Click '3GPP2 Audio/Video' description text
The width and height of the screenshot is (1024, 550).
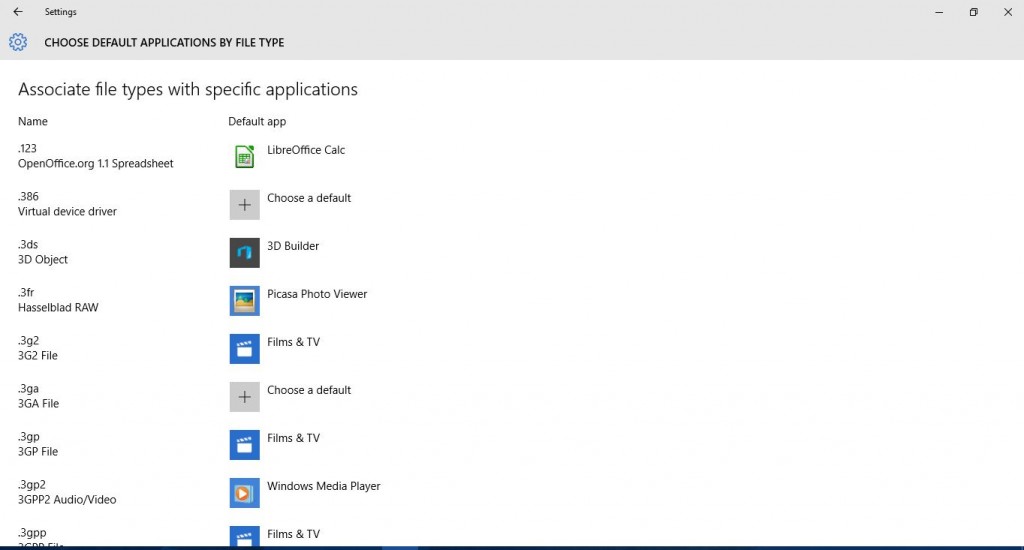point(67,500)
